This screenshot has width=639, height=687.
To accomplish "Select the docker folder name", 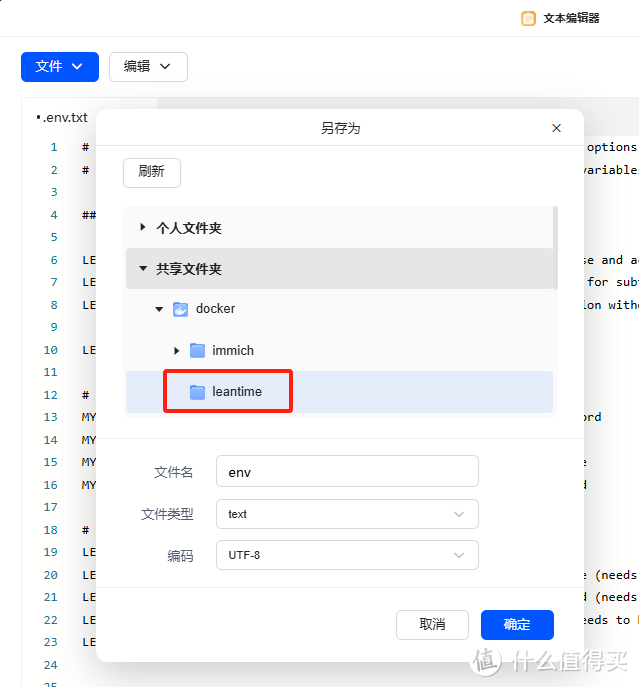I will tap(215, 308).
